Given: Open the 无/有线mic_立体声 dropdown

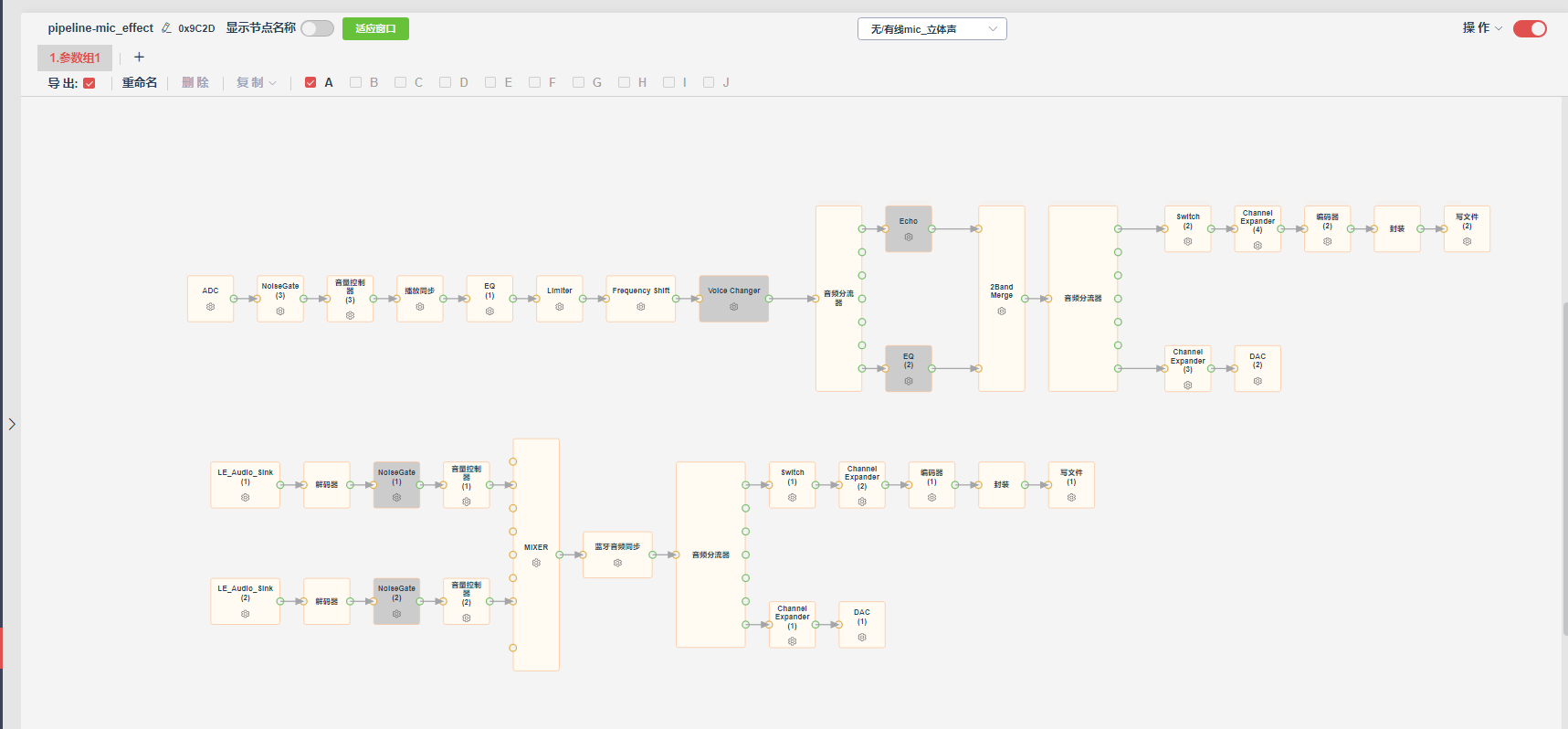Looking at the screenshot, I should pos(932,29).
